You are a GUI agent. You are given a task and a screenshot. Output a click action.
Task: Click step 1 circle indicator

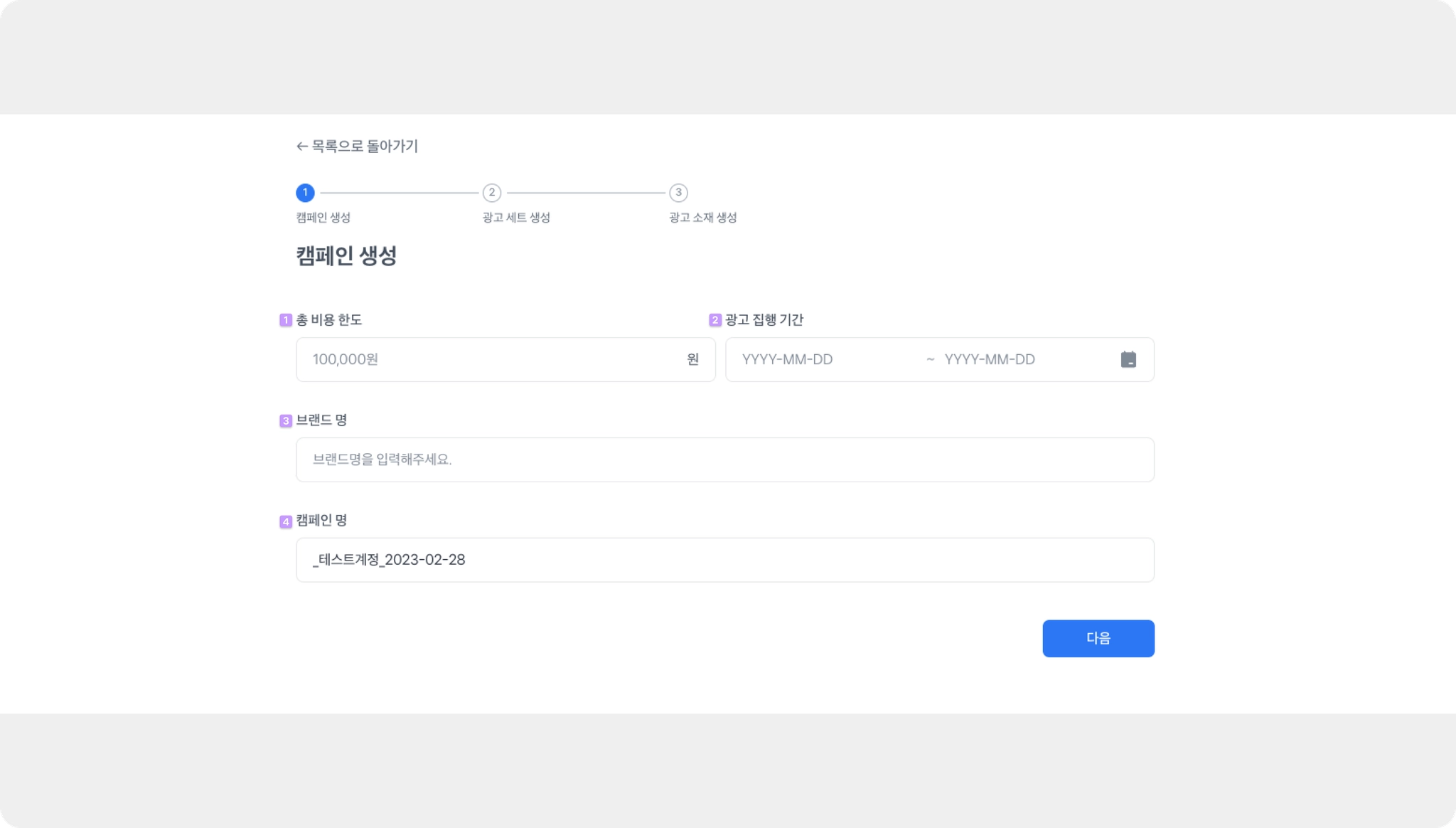[305, 193]
